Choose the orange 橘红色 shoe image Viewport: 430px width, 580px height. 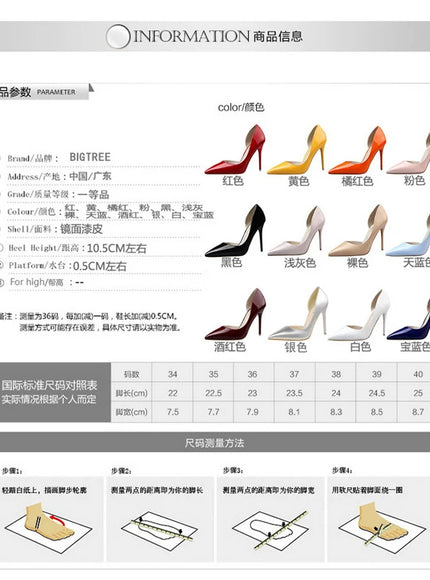click(x=357, y=150)
